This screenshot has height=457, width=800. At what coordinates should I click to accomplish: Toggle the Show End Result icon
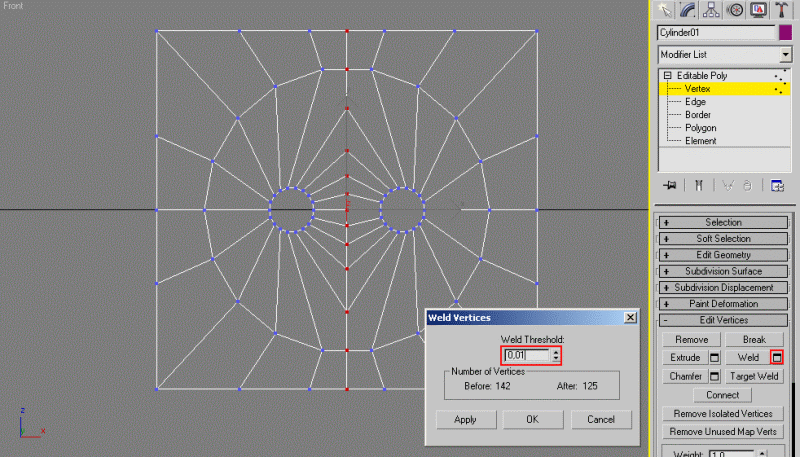point(698,186)
